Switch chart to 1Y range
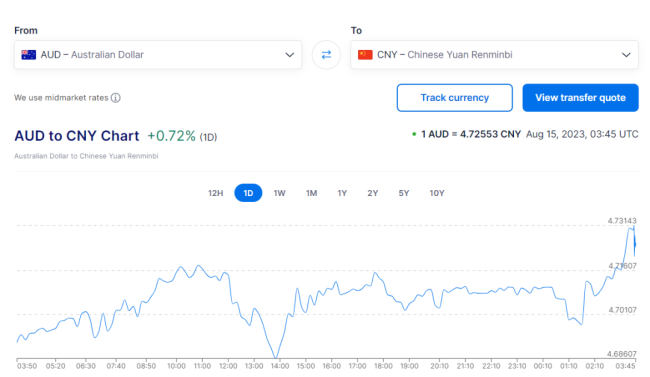Image resolution: width=650 pixels, height=377 pixels. click(342, 193)
